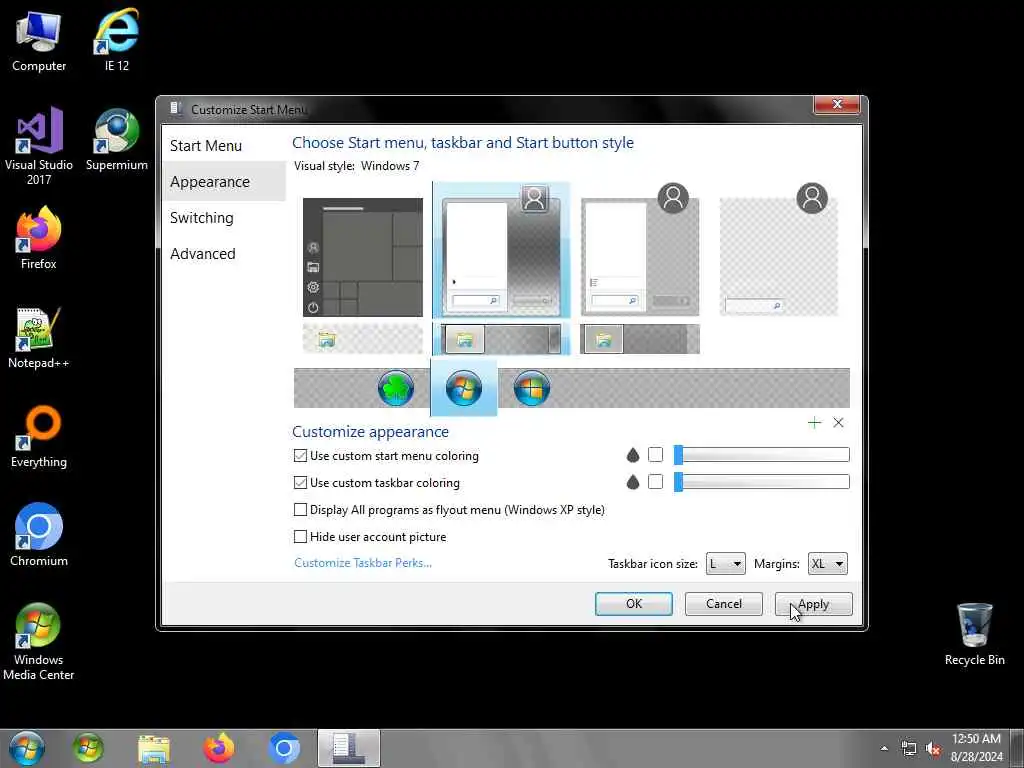Click the OK button
Viewport: 1024px width, 768px height.
click(x=633, y=604)
